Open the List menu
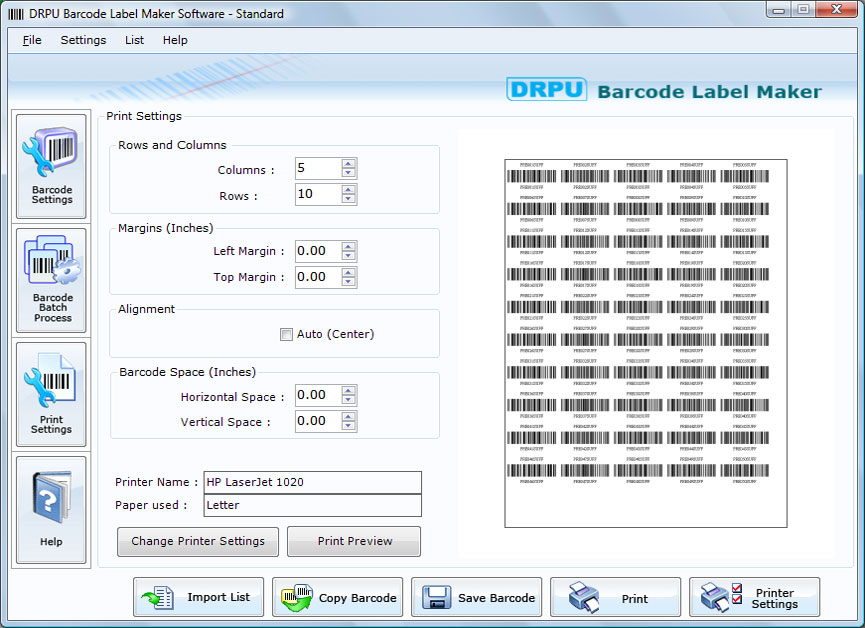Image resolution: width=865 pixels, height=628 pixels. (x=134, y=40)
